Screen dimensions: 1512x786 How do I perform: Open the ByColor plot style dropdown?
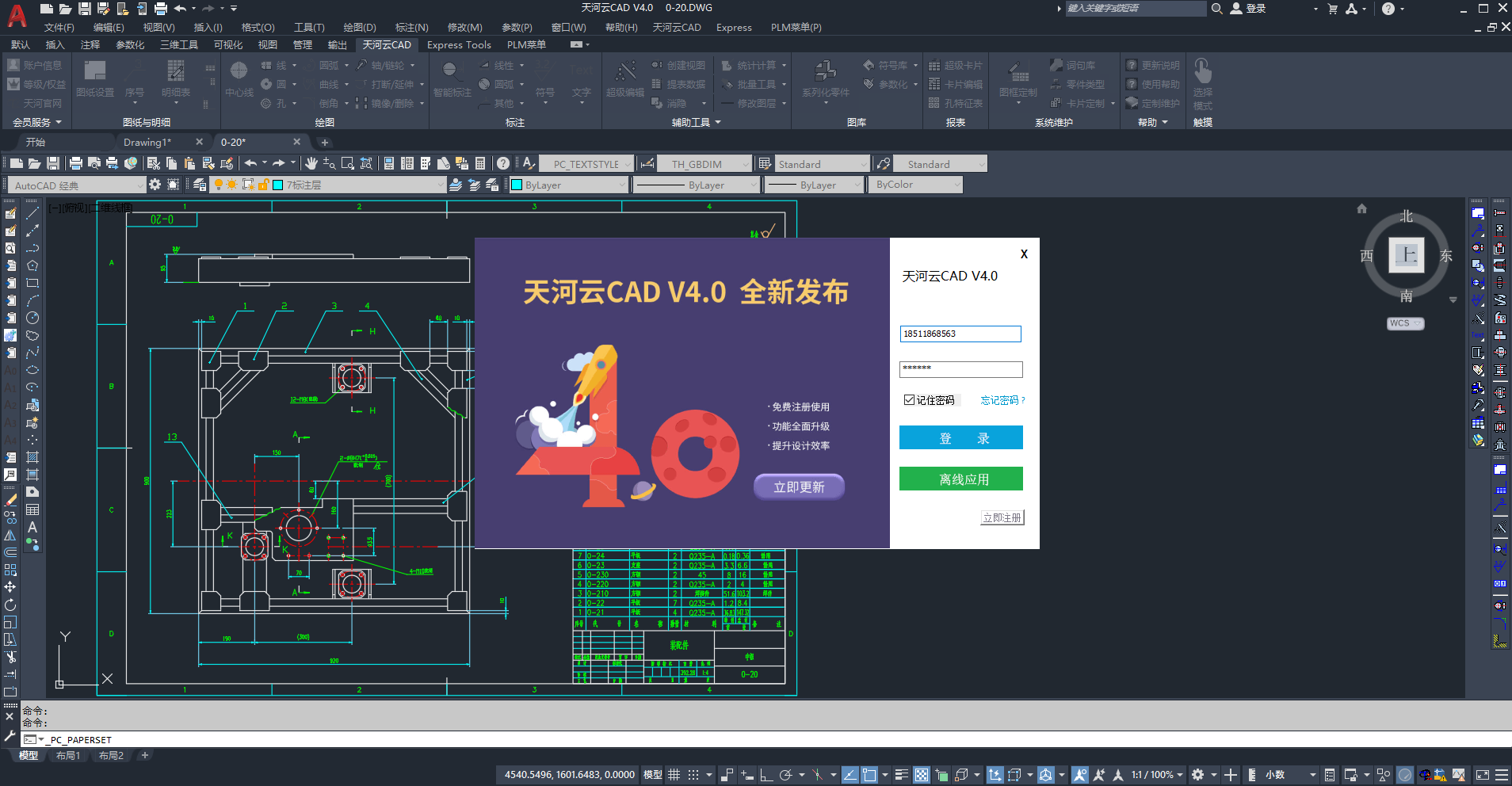(915, 185)
